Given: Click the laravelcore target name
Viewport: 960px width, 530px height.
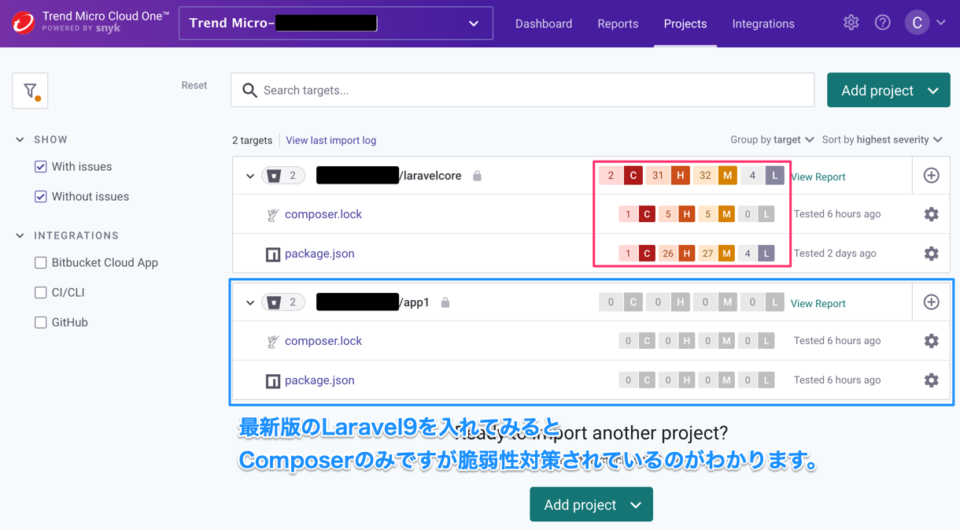Looking at the screenshot, I should coord(389,176).
